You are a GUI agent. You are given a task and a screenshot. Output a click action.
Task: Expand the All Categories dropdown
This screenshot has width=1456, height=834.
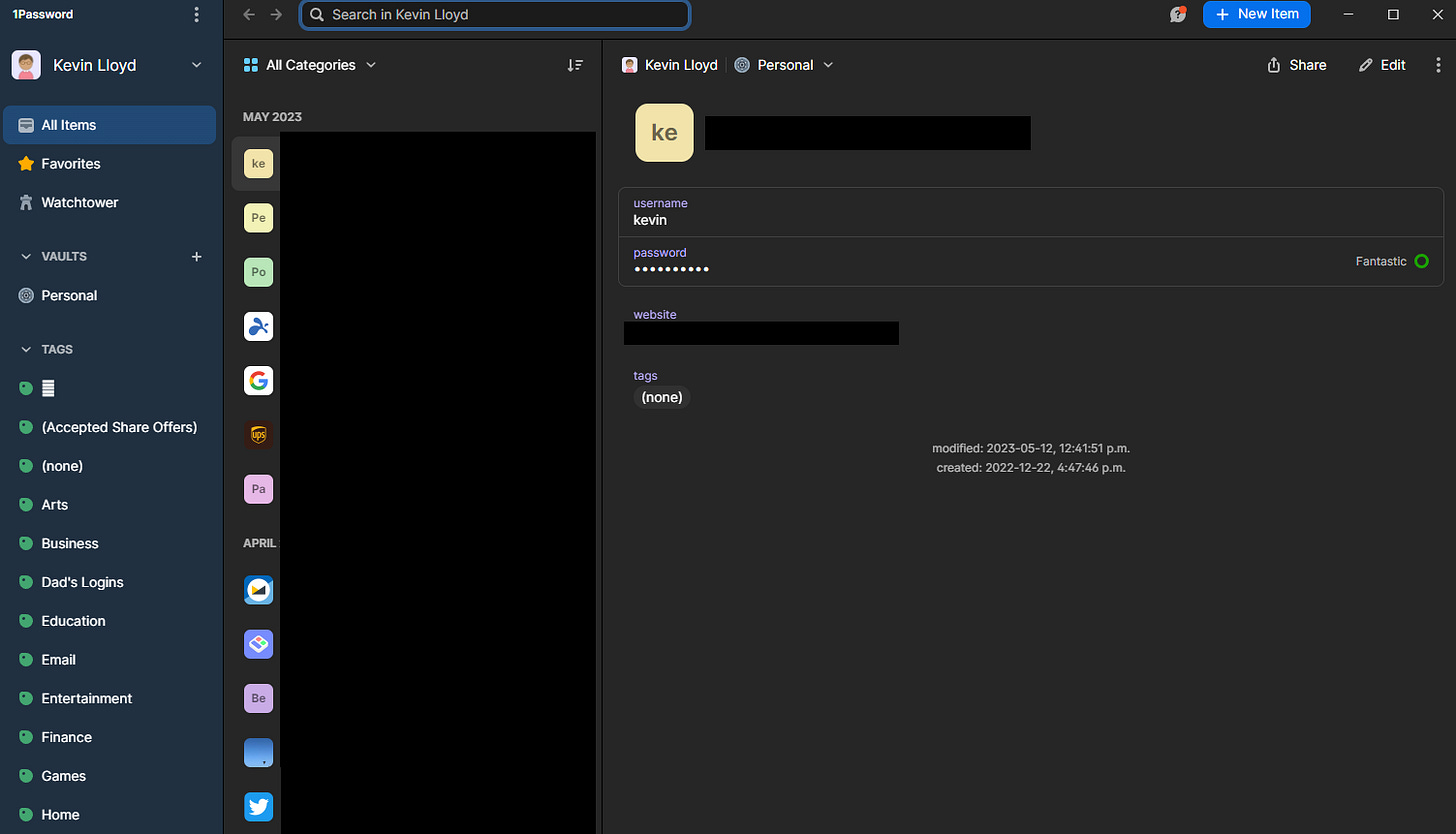click(310, 64)
